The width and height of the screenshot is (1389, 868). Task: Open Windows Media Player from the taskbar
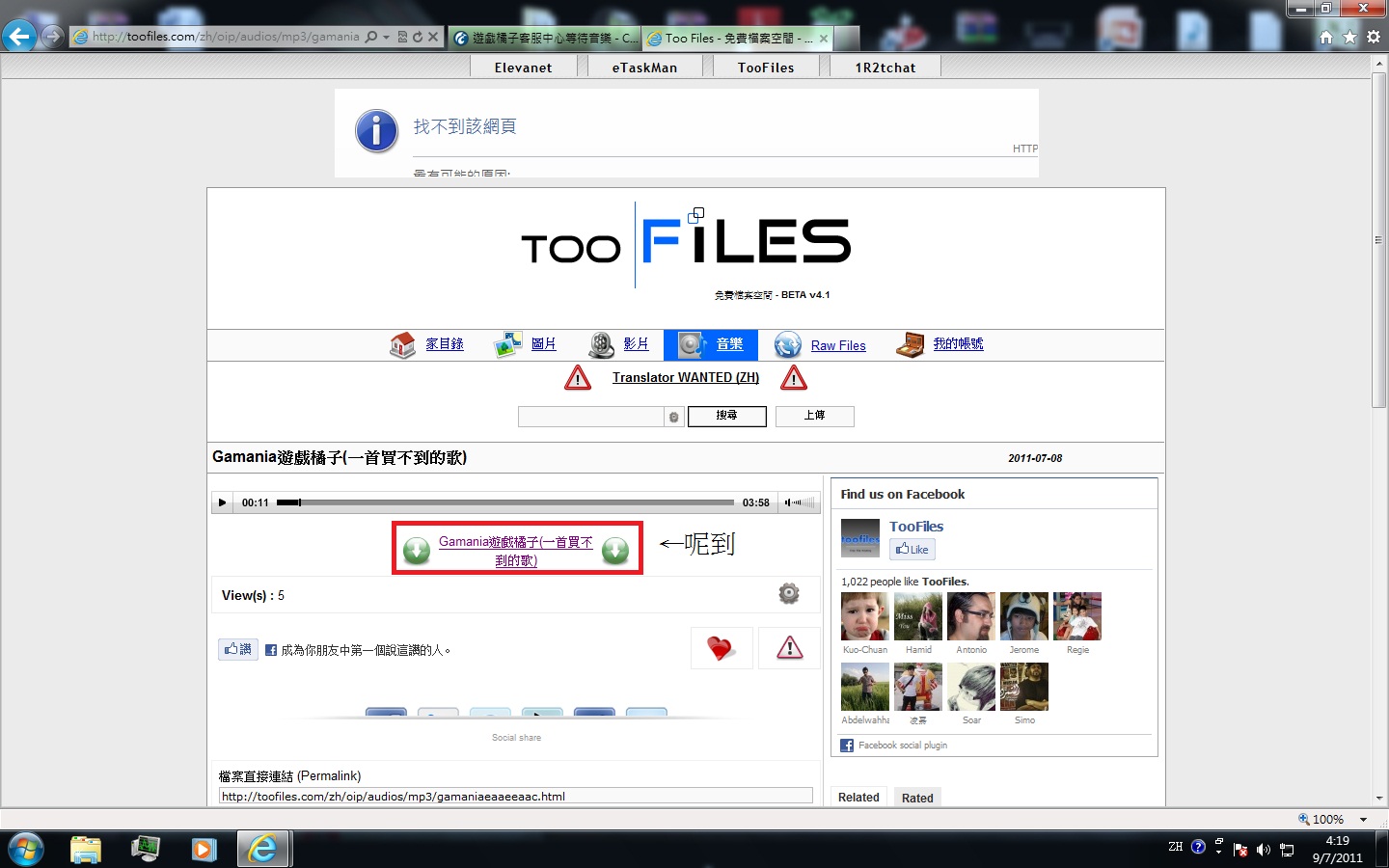click(x=203, y=849)
